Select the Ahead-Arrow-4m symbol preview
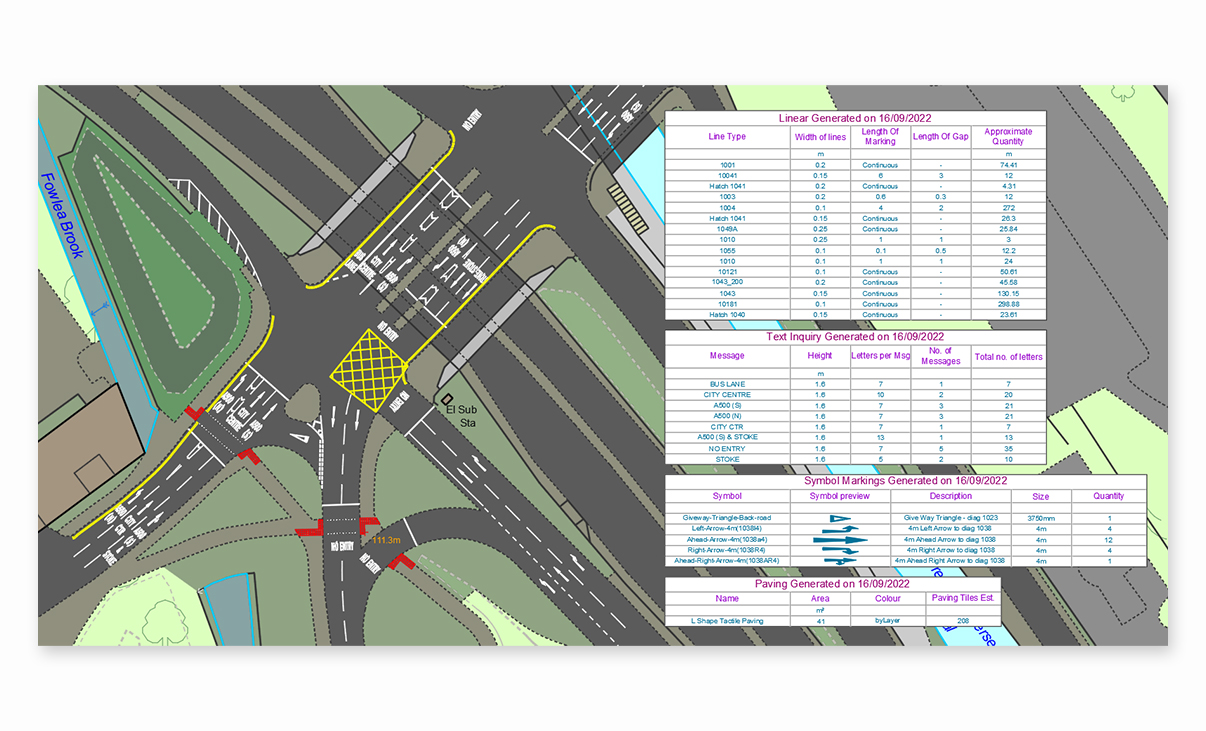This screenshot has width=1206, height=731. (x=841, y=540)
